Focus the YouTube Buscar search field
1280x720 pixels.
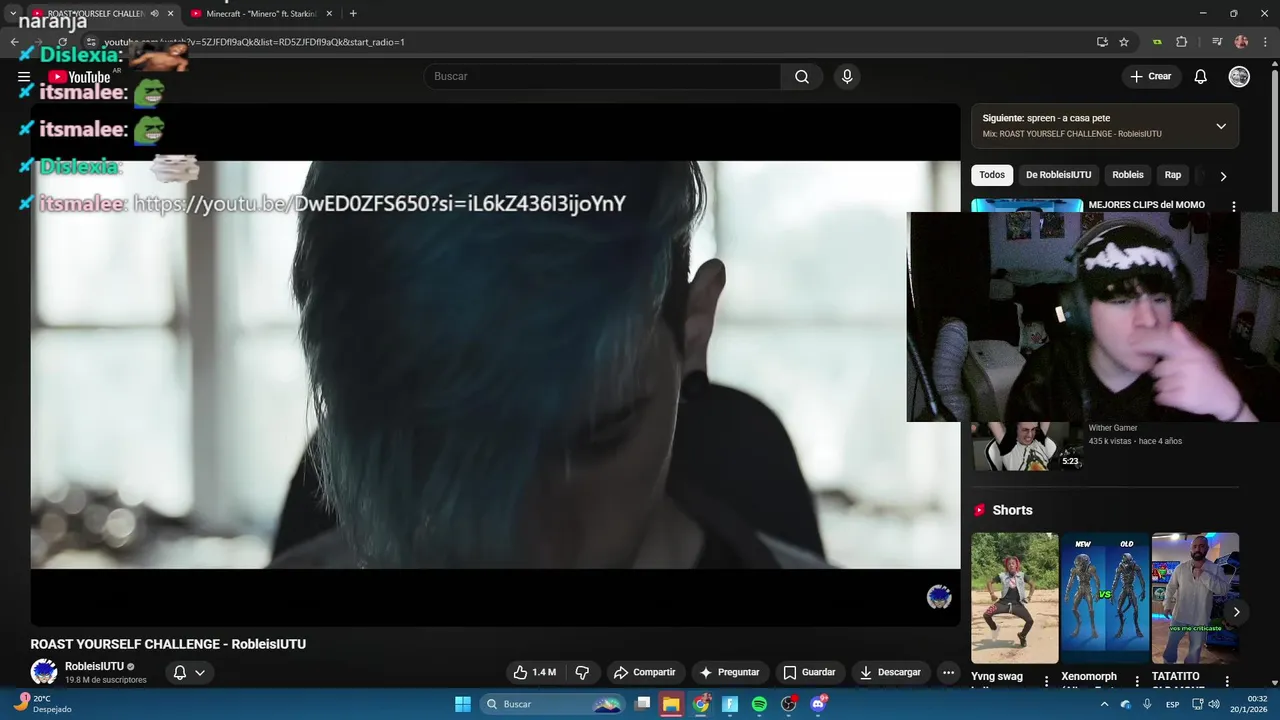click(x=603, y=77)
